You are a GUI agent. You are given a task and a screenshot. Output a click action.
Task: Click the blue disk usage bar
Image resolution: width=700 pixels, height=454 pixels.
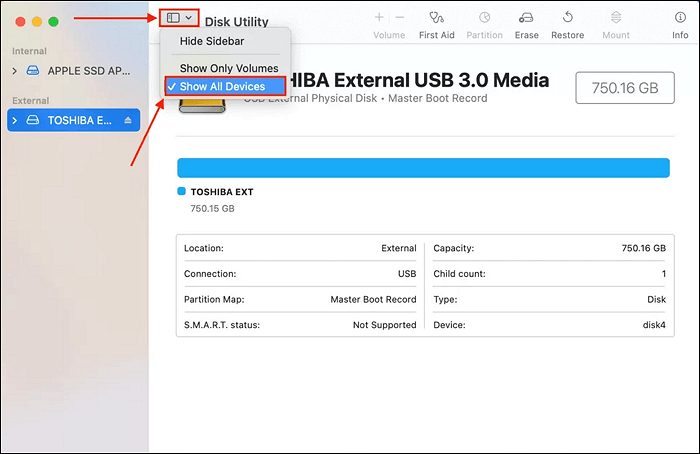coord(422,168)
